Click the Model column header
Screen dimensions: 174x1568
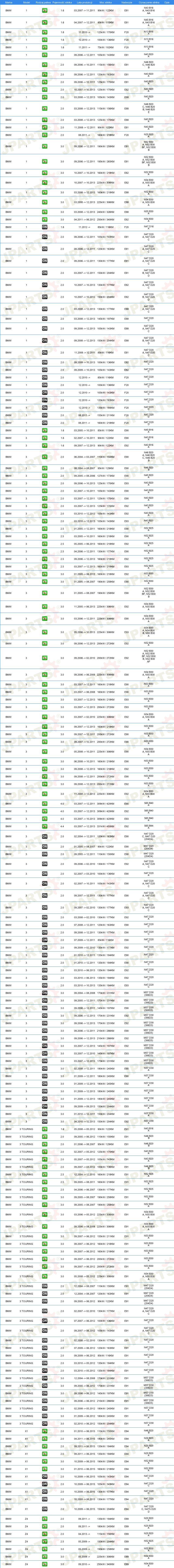click(26, 2)
